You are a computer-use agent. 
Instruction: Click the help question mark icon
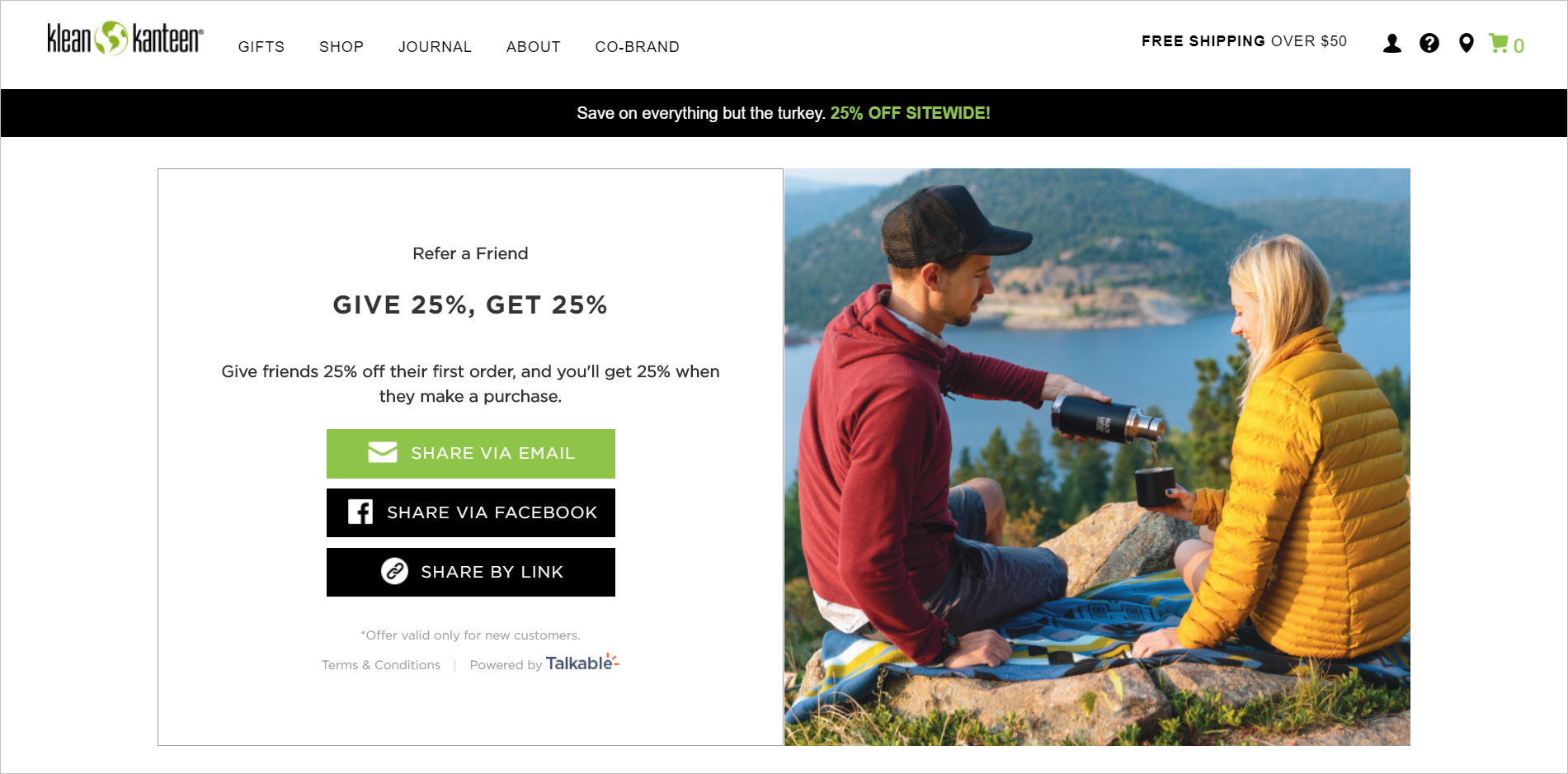tap(1429, 44)
